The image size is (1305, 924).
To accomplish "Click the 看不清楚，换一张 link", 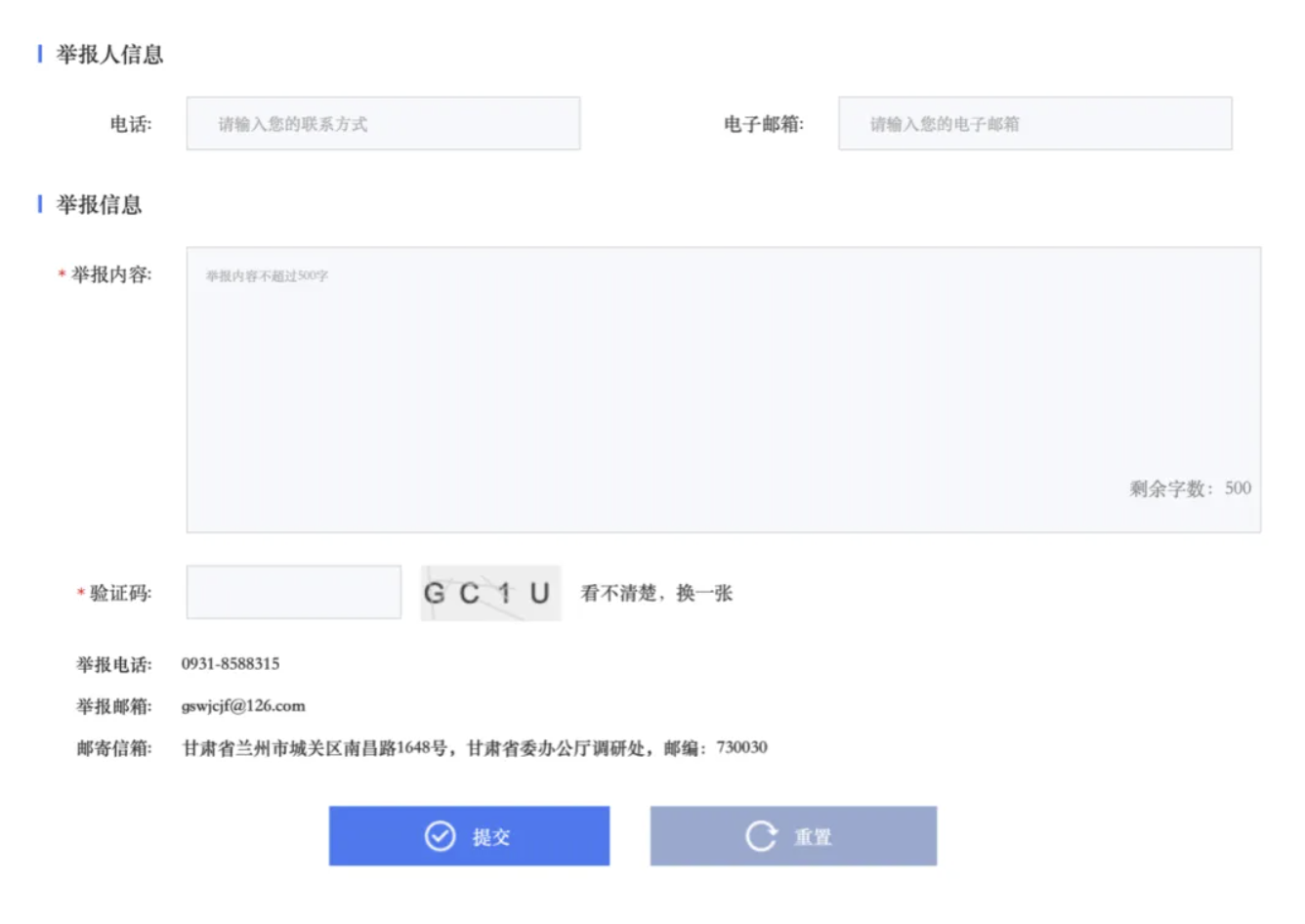I will coord(656,593).
